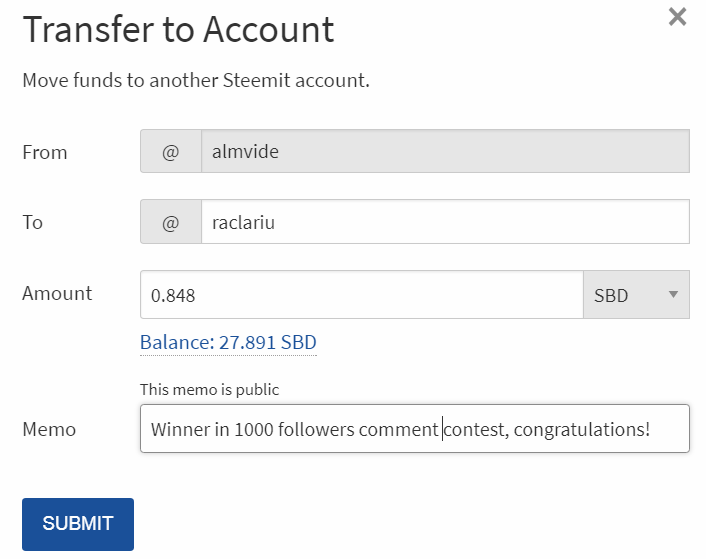Click the dropdown arrow next to SBD
The width and height of the screenshot is (706, 559).
click(673, 295)
